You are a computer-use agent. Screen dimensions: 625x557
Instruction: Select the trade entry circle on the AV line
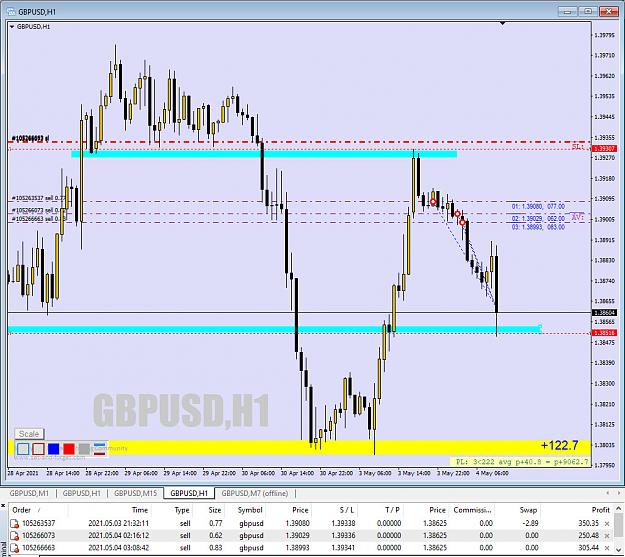pos(458,214)
